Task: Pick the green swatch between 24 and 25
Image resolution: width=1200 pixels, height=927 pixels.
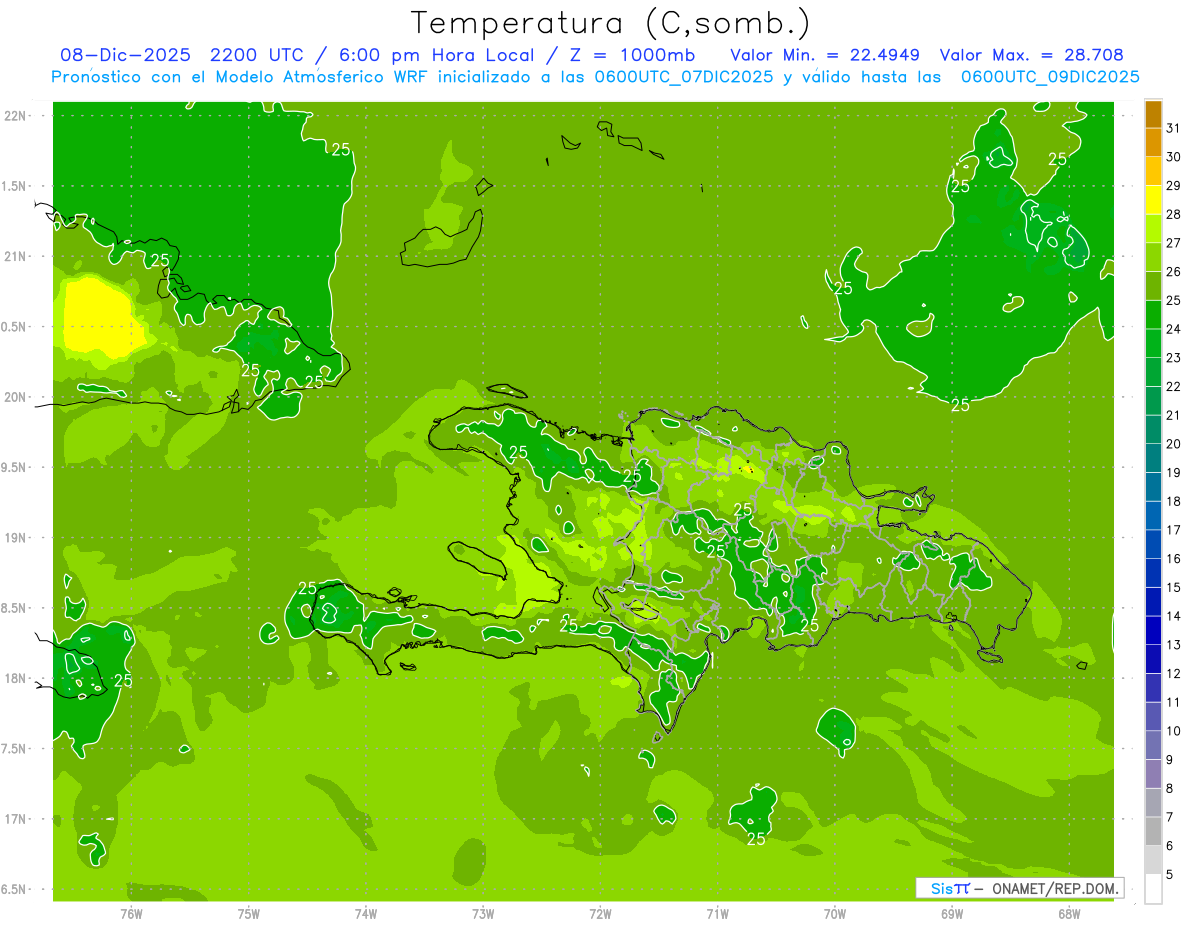Action: click(1153, 315)
